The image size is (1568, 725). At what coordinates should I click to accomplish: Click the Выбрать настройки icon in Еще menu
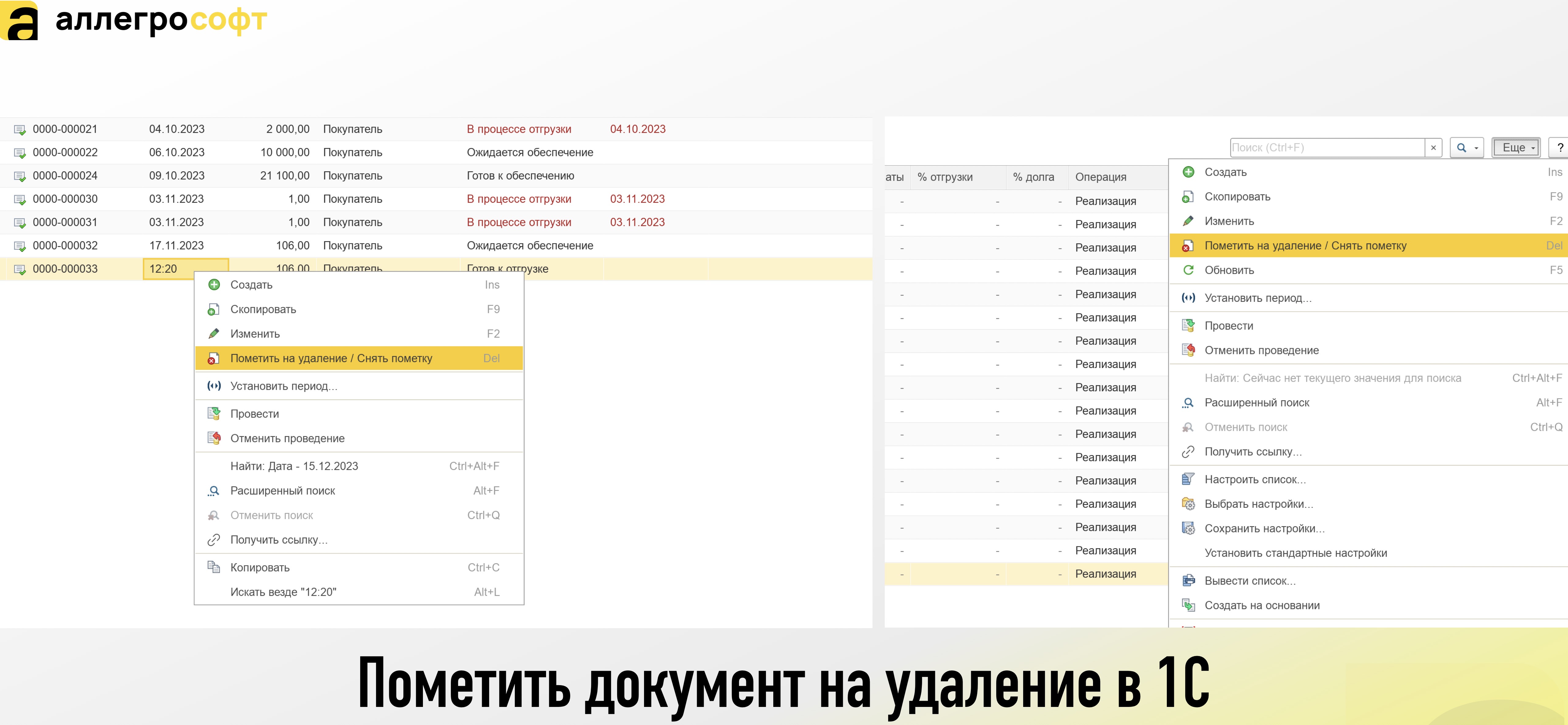click(1188, 504)
